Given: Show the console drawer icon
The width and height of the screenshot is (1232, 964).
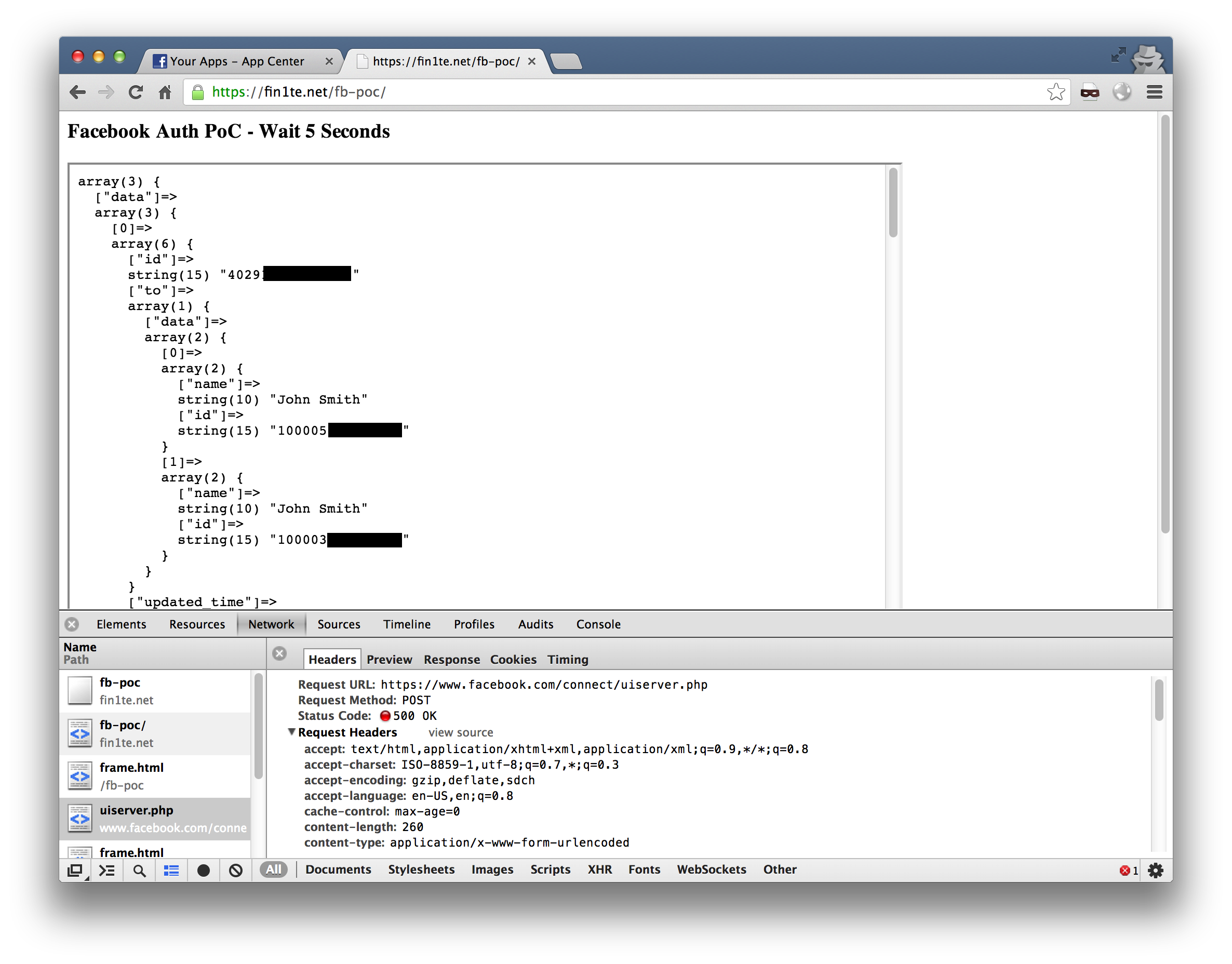Looking at the screenshot, I should point(106,870).
